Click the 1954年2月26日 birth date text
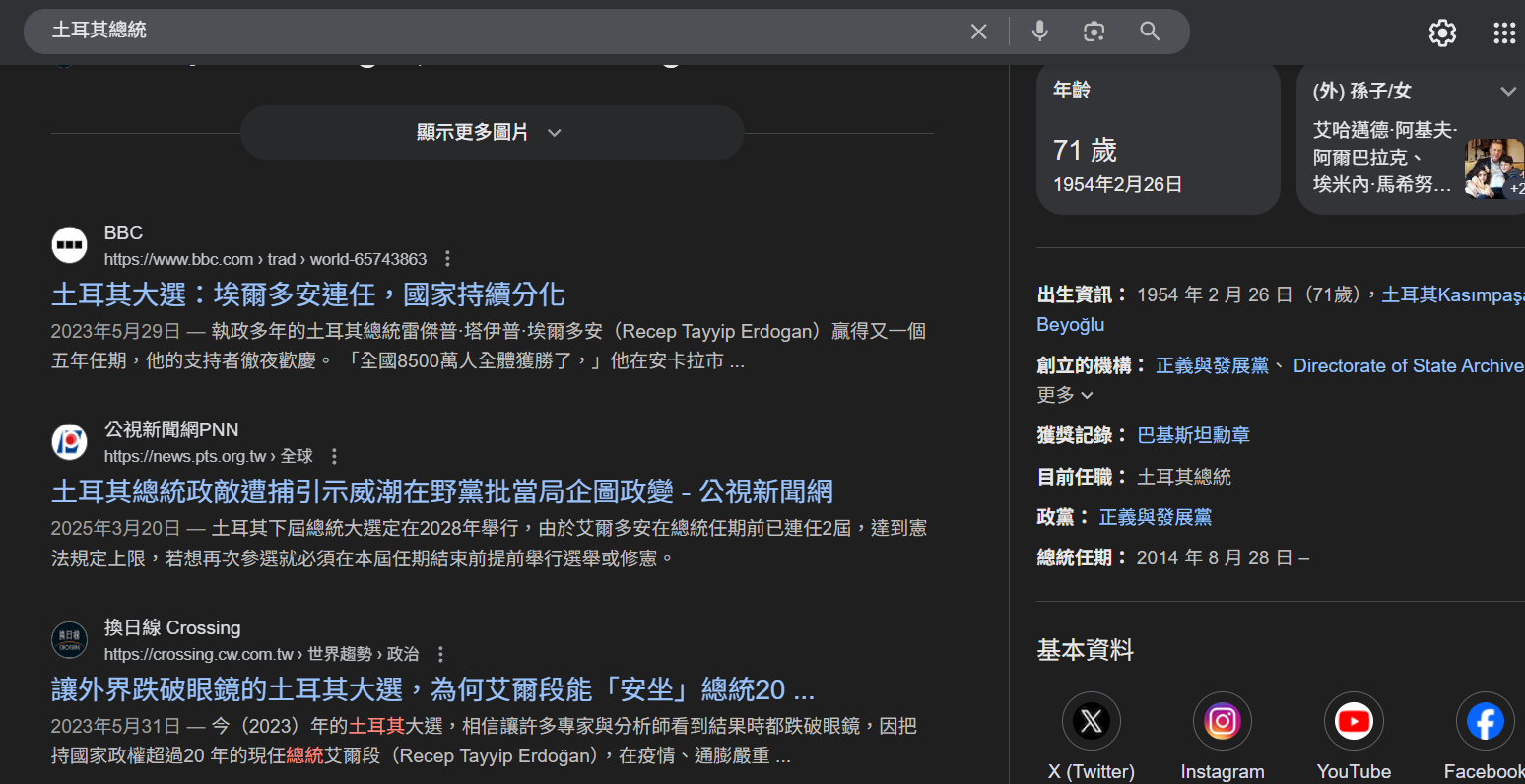The height and width of the screenshot is (784, 1525). tap(1118, 184)
